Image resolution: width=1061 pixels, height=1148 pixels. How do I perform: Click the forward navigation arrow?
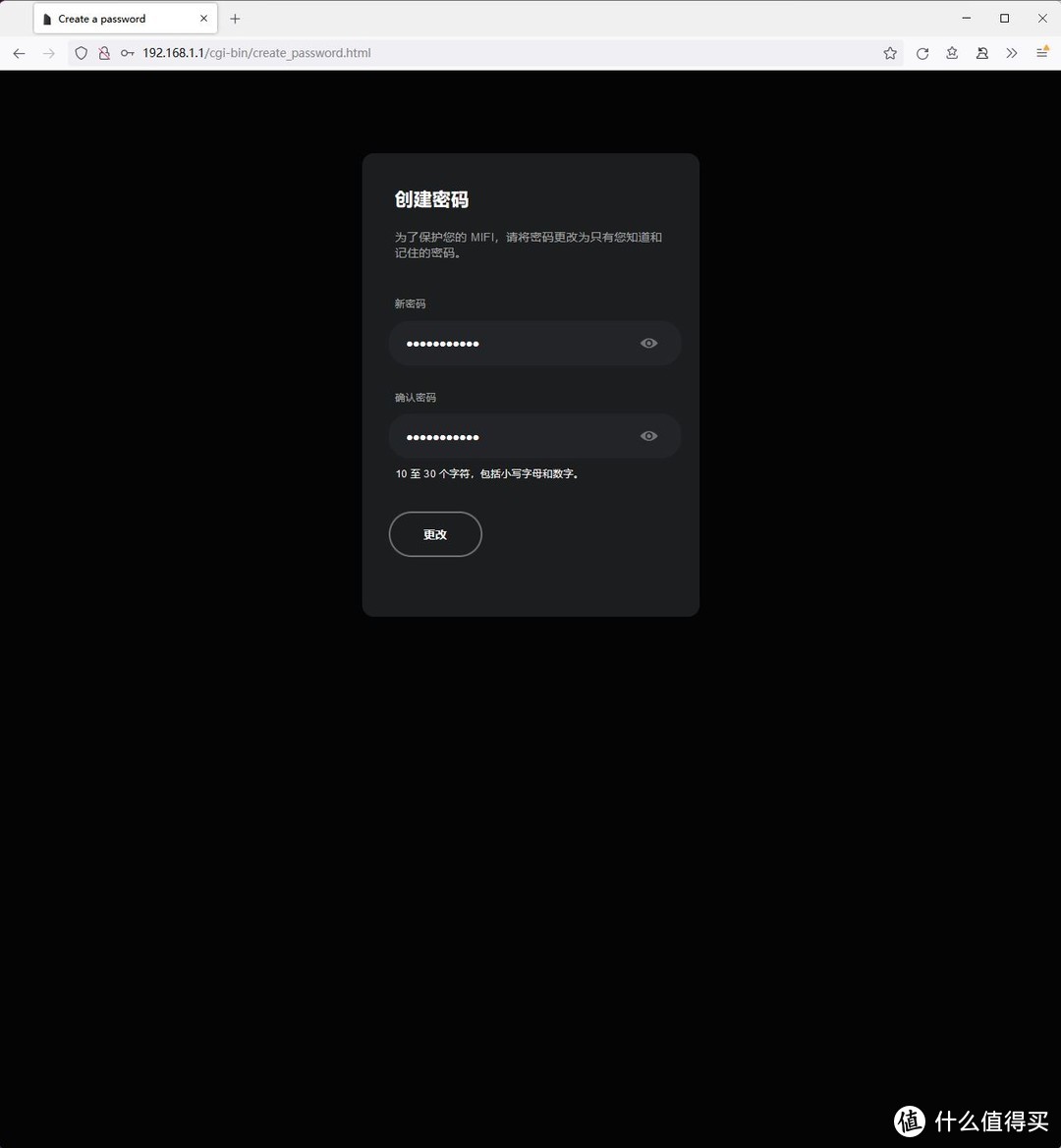(x=49, y=53)
